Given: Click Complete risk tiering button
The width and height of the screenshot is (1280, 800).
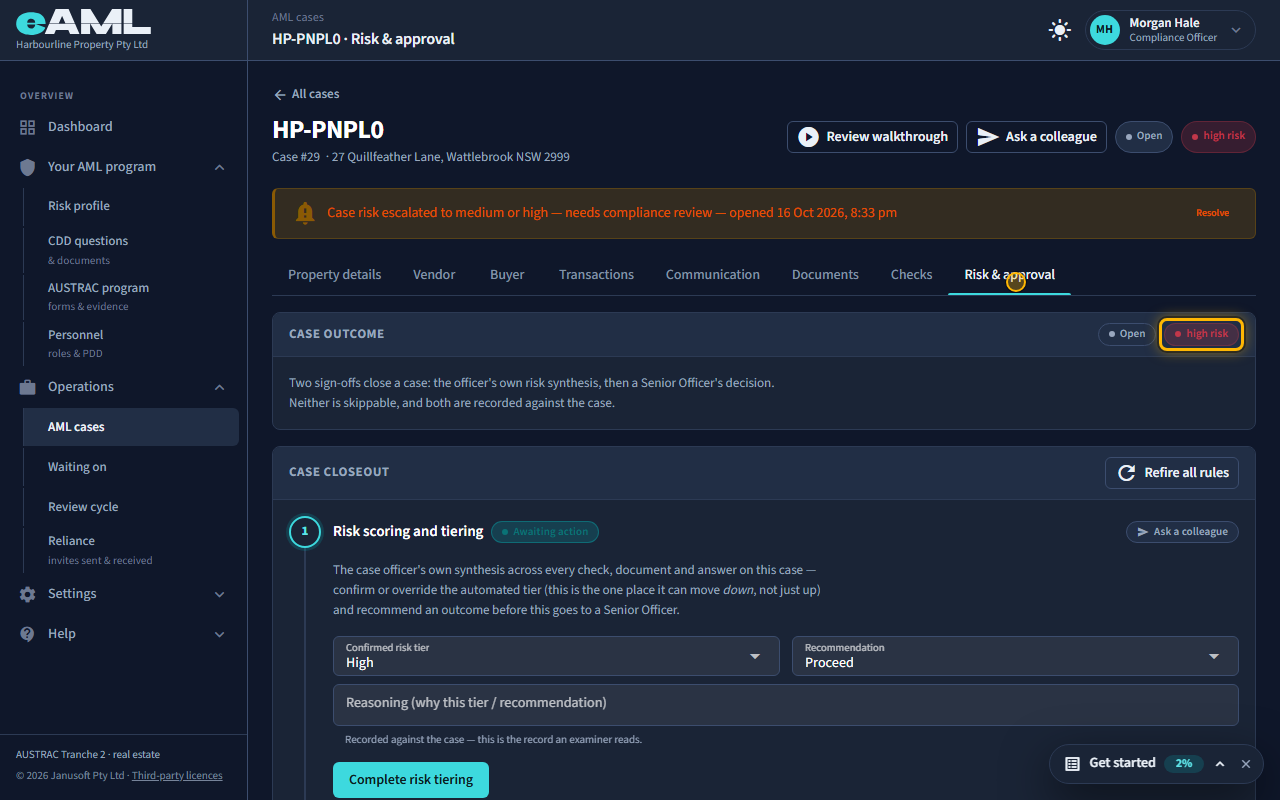Looking at the screenshot, I should [x=411, y=780].
